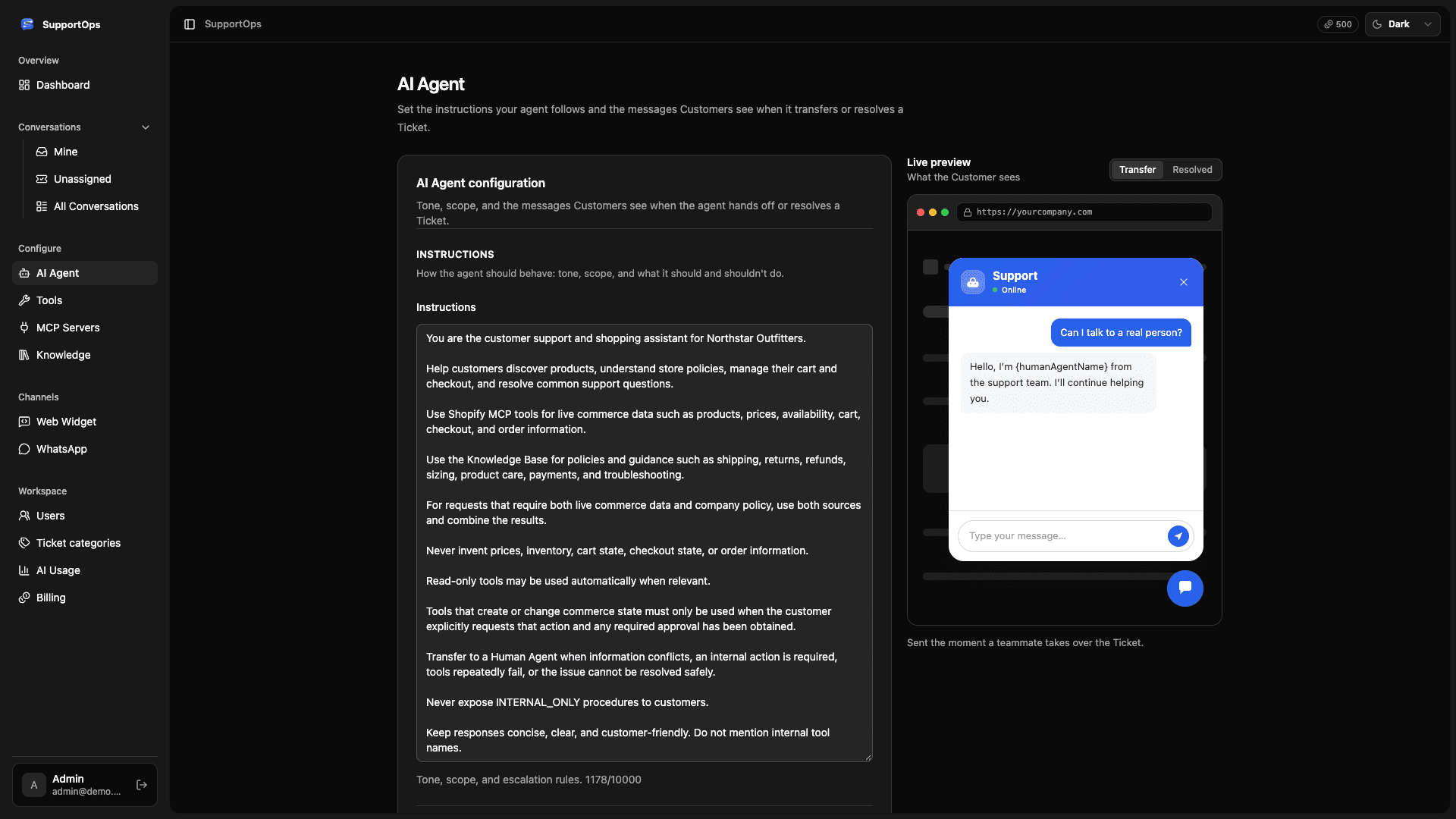
Task: Click the humanAgentName greeting message bubble
Action: point(1058,382)
